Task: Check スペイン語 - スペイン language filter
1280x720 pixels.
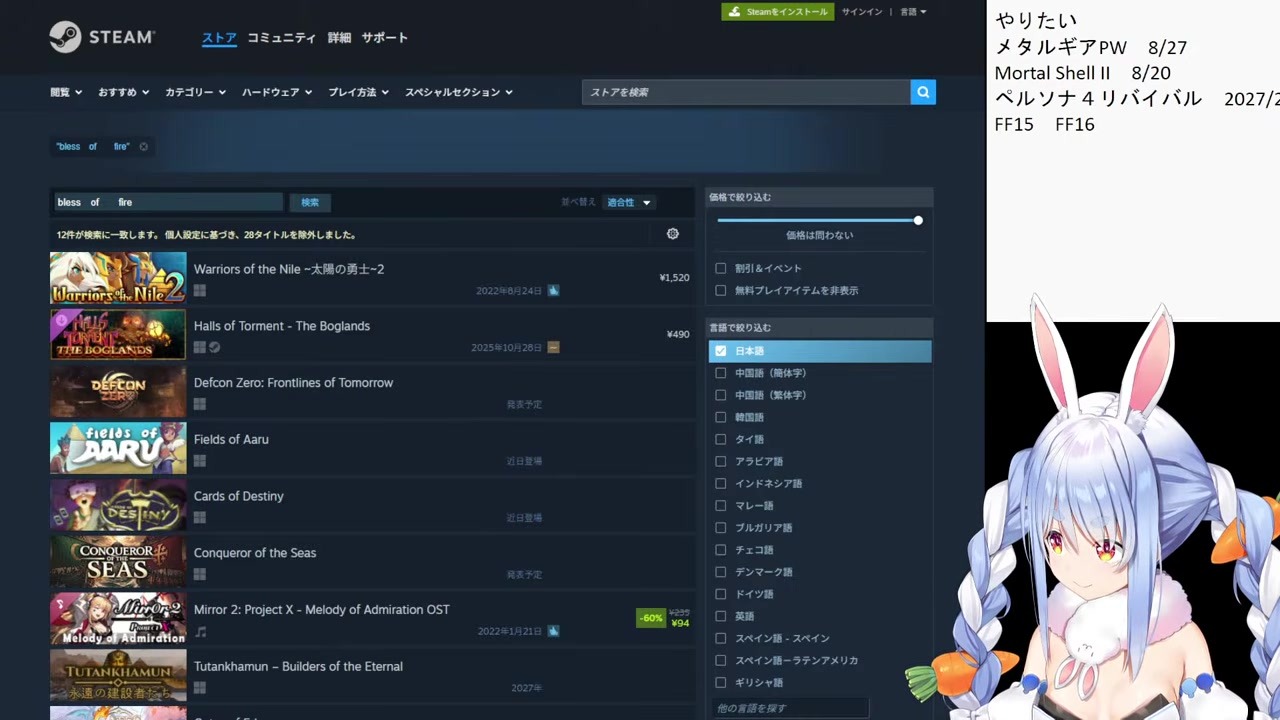Action: point(720,638)
